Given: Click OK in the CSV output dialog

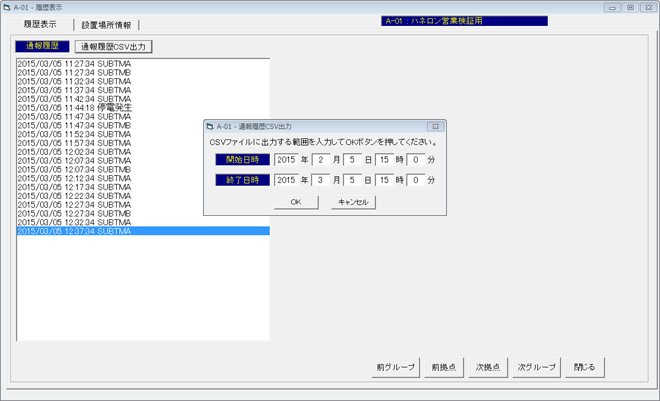Looking at the screenshot, I should [296, 201].
